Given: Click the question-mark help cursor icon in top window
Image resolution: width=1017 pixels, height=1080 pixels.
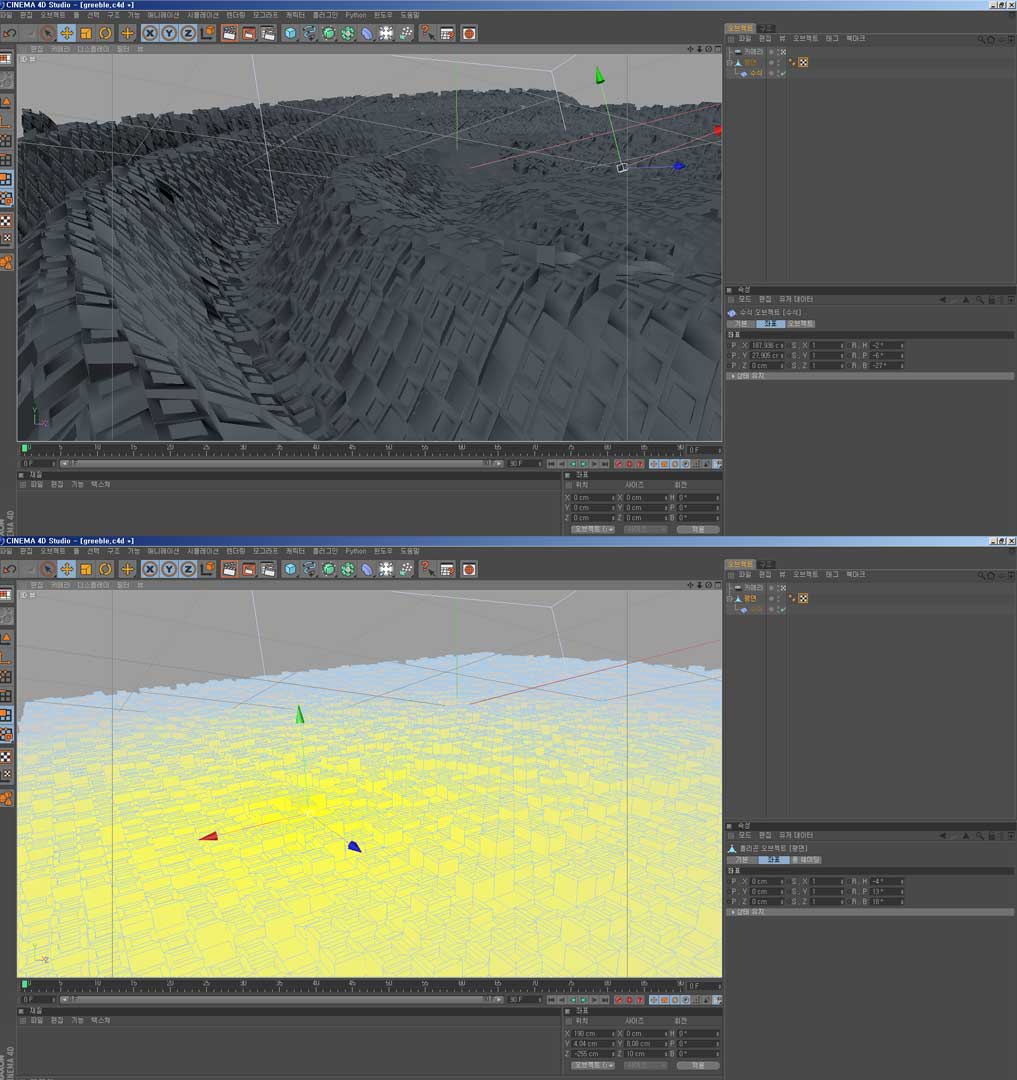Looking at the screenshot, I should tap(428, 33).
